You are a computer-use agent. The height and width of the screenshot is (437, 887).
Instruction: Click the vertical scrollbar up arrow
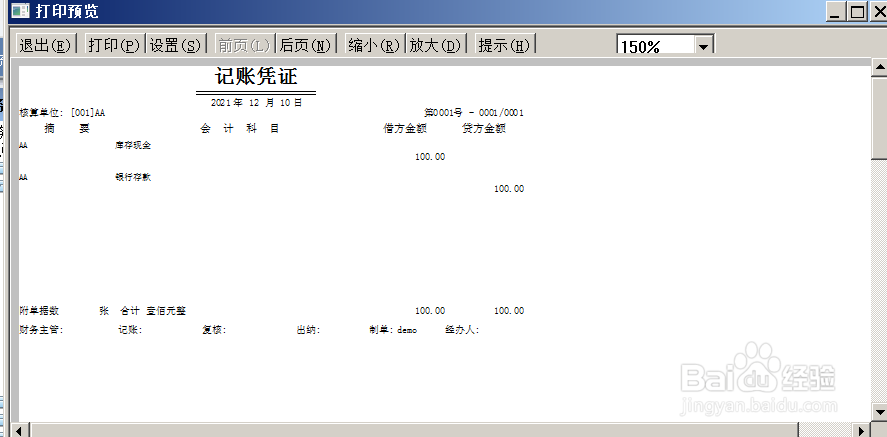(880, 68)
